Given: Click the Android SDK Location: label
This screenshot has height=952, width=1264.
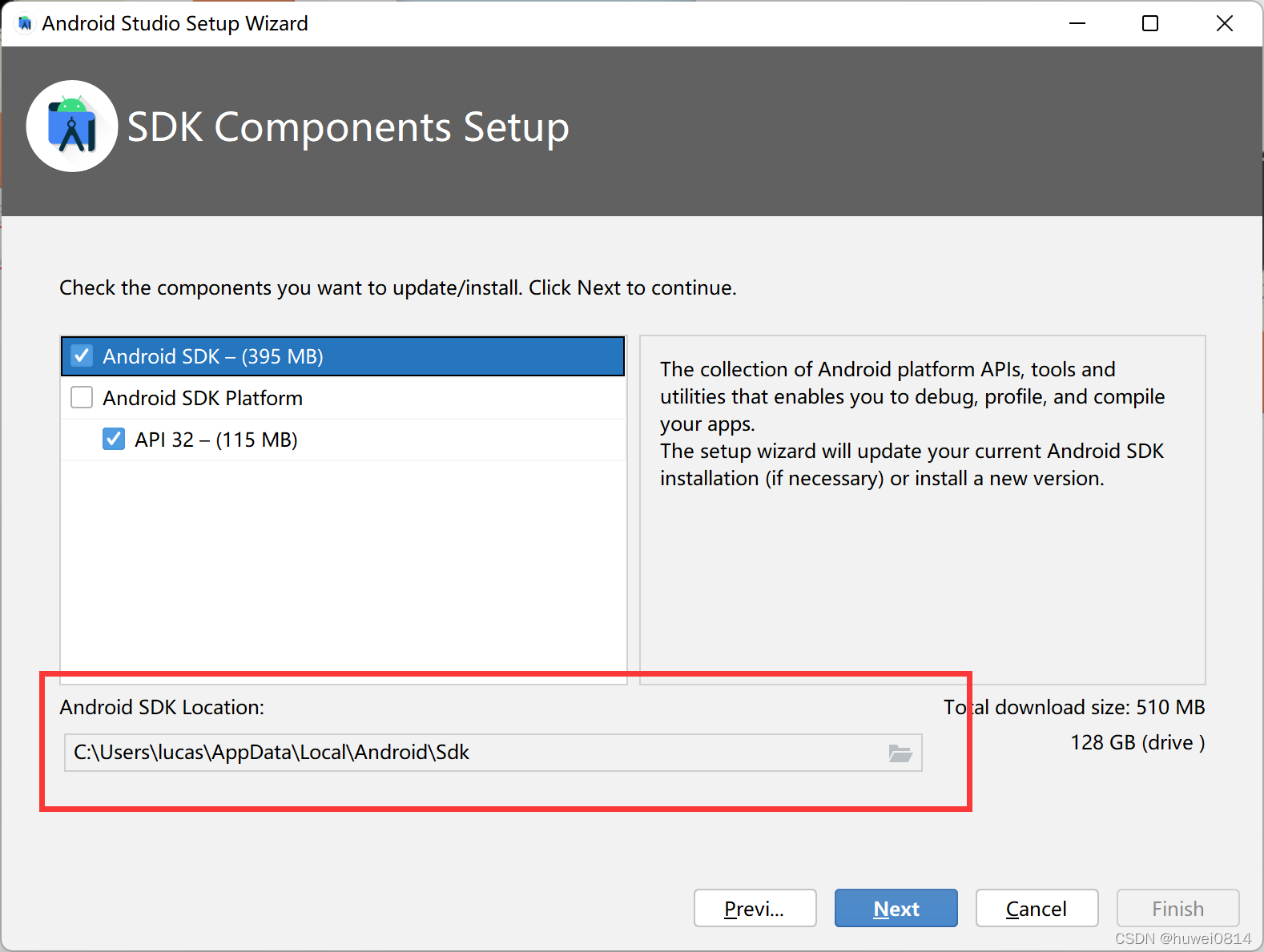Looking at the screenshot, I should point(162,707).
